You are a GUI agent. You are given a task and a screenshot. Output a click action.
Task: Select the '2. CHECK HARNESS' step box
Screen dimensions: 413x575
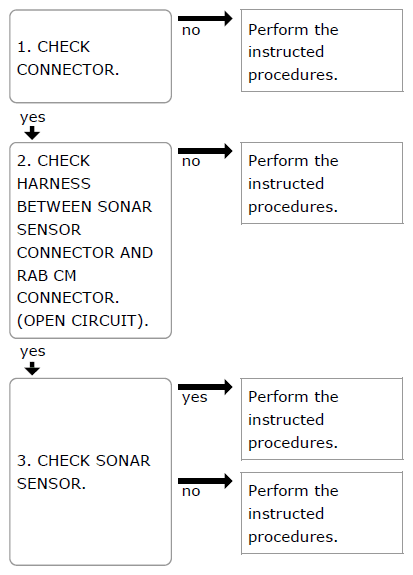click(91, 240)
